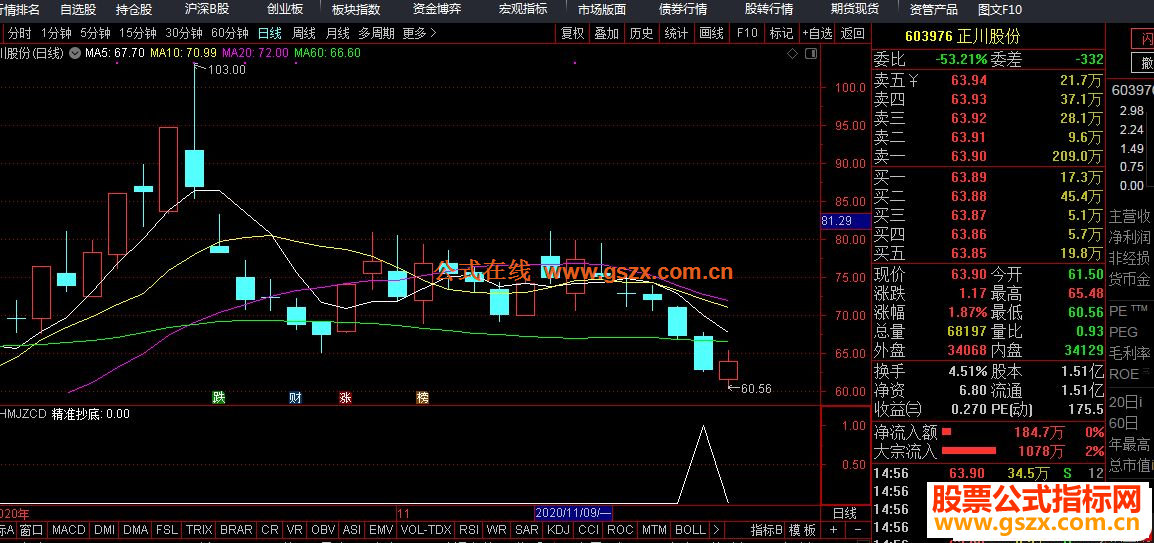
Task: Click the 涨 marker below the chart
Action: pyautogui.click(x=345, y=398)
